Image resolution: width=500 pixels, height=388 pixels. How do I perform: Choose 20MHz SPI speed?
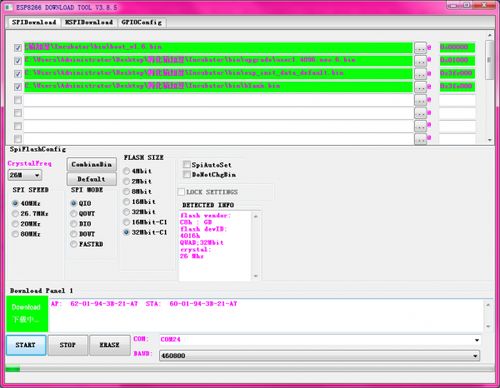click(15, 224)
